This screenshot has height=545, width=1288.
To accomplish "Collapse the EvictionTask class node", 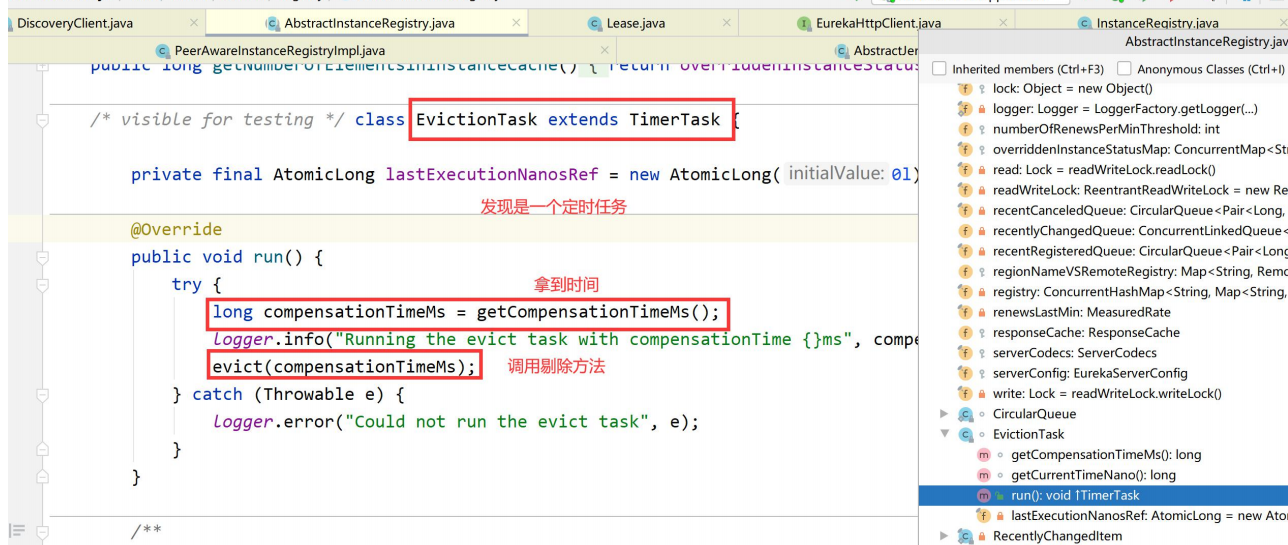I will (944, 434).
